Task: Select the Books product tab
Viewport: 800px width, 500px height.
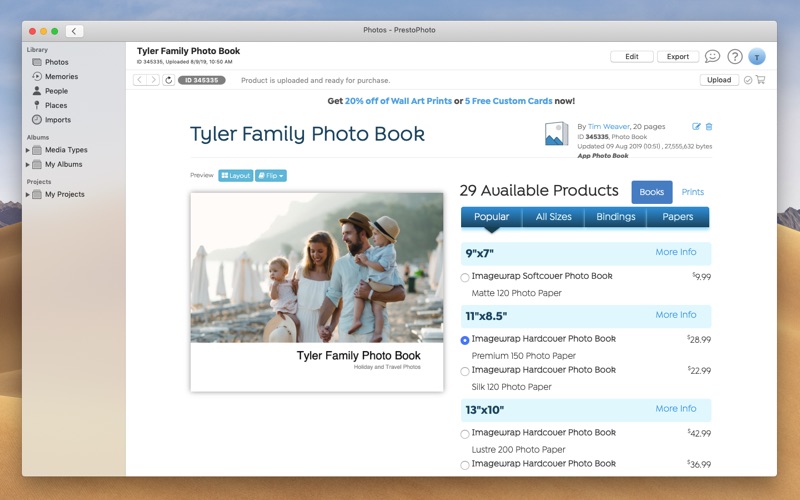Action: (x=652, y=192)
